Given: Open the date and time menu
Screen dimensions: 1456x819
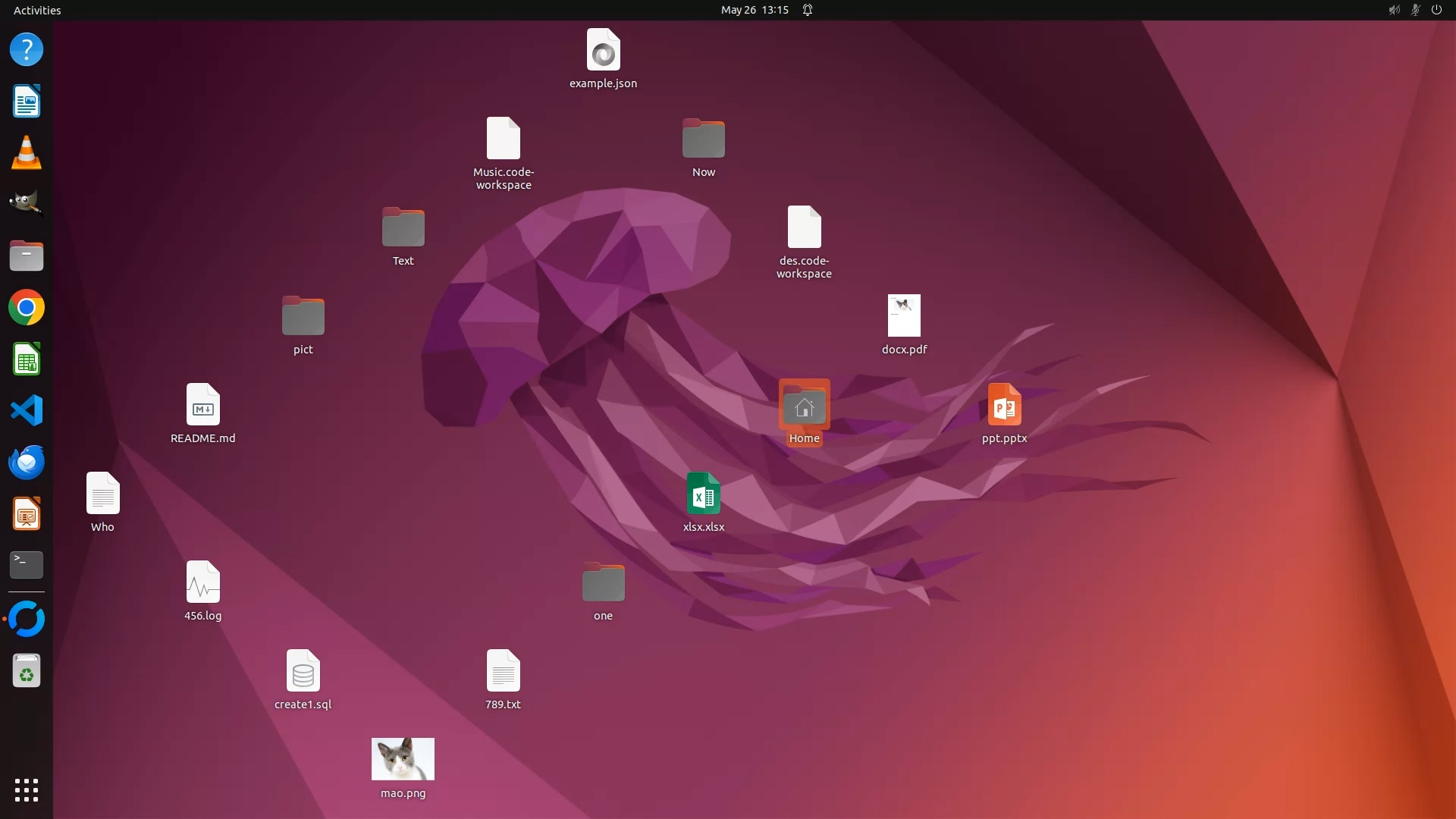Looking at the screenshot, I should 754,10.
